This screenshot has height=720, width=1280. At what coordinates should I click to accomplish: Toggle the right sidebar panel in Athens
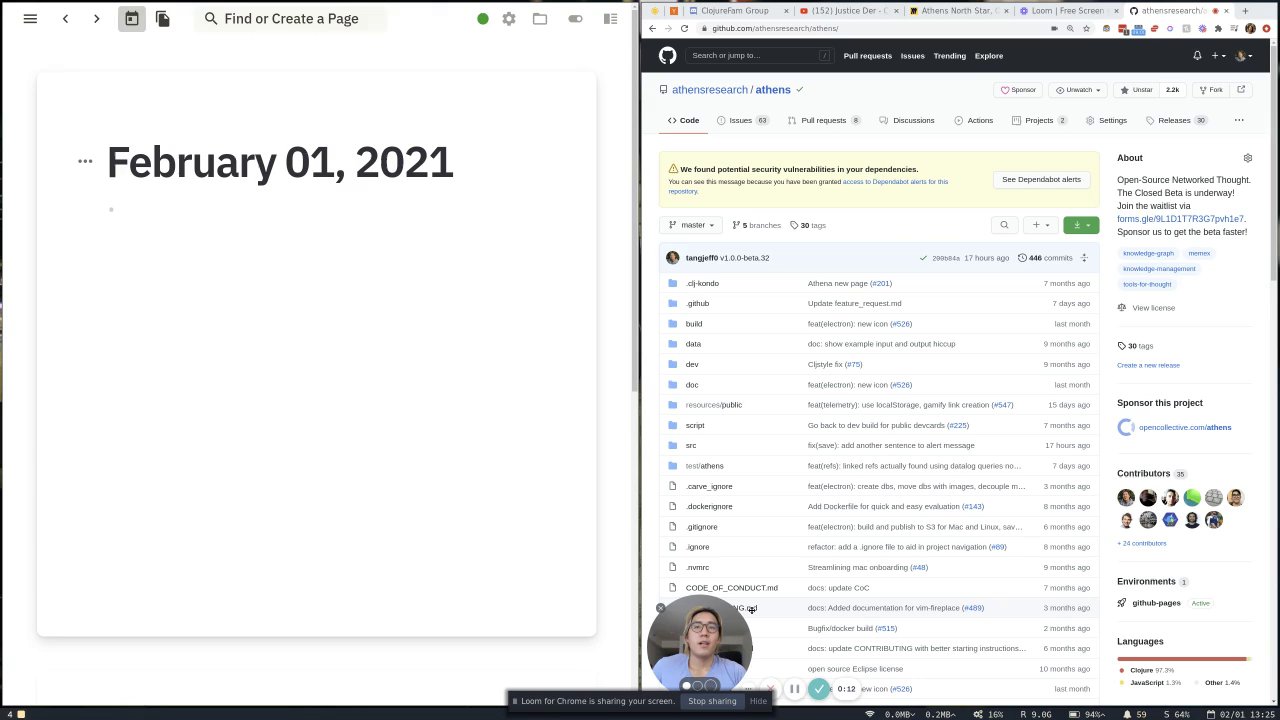coord(610,18)
